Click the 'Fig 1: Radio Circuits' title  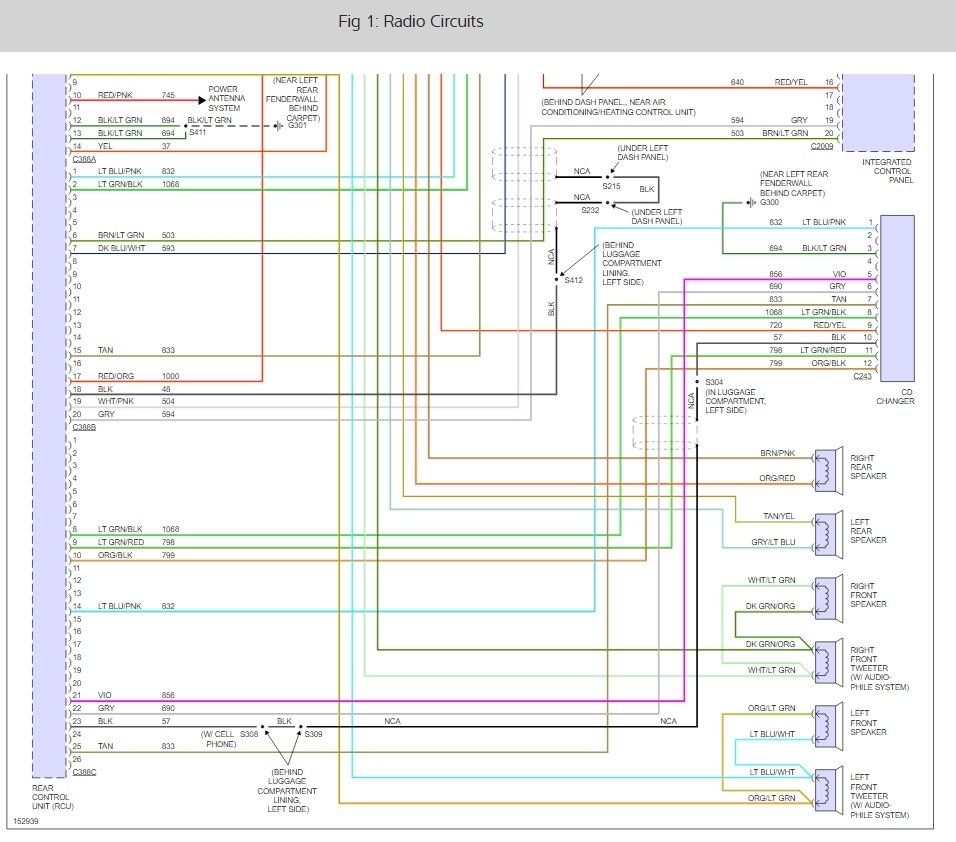(411, 21)
